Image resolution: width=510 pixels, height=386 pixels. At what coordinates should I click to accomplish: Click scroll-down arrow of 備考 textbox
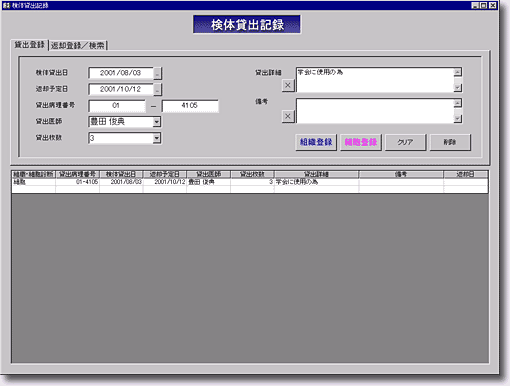[458, 118]
